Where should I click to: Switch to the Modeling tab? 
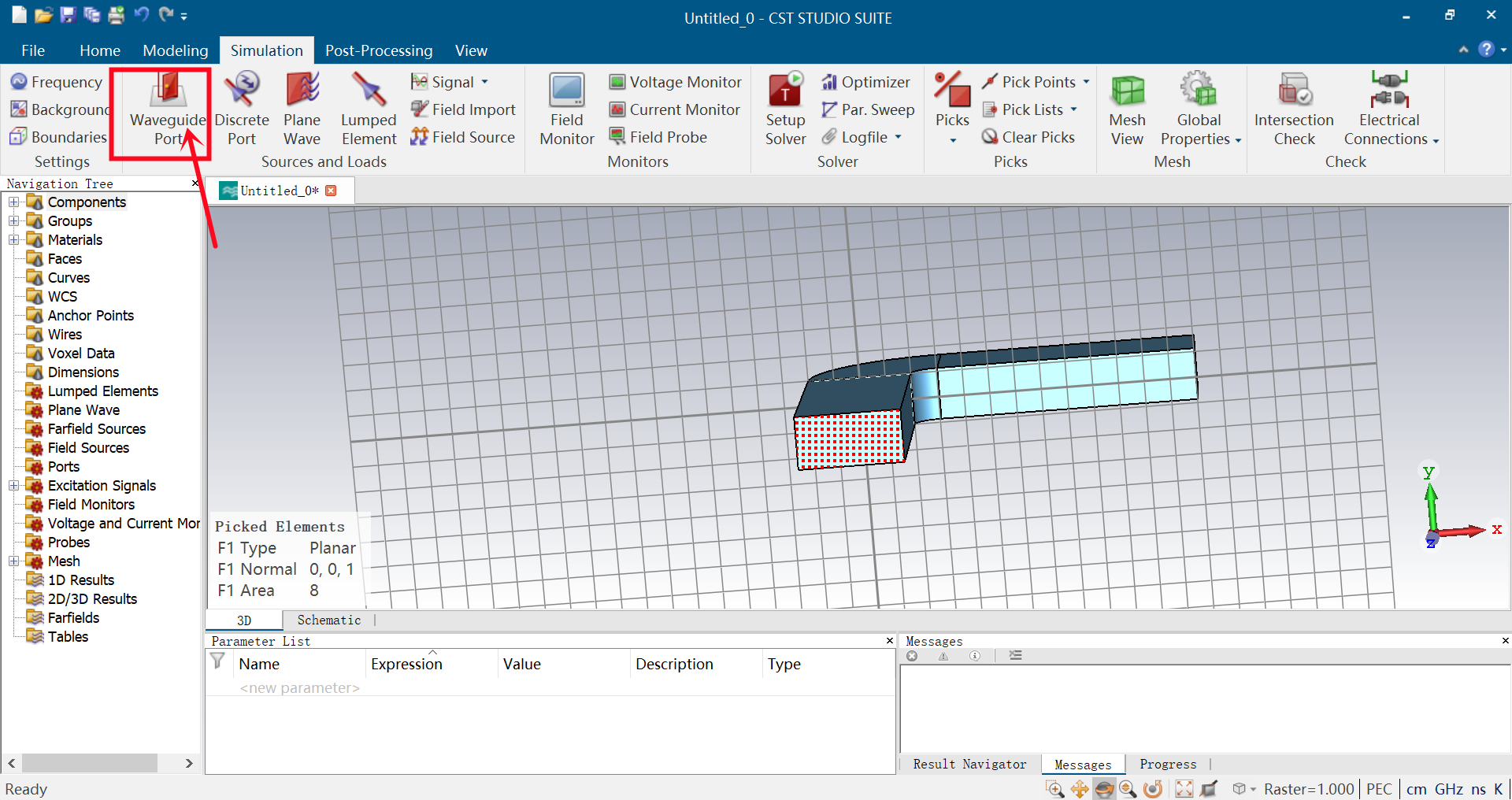point(176,50)
